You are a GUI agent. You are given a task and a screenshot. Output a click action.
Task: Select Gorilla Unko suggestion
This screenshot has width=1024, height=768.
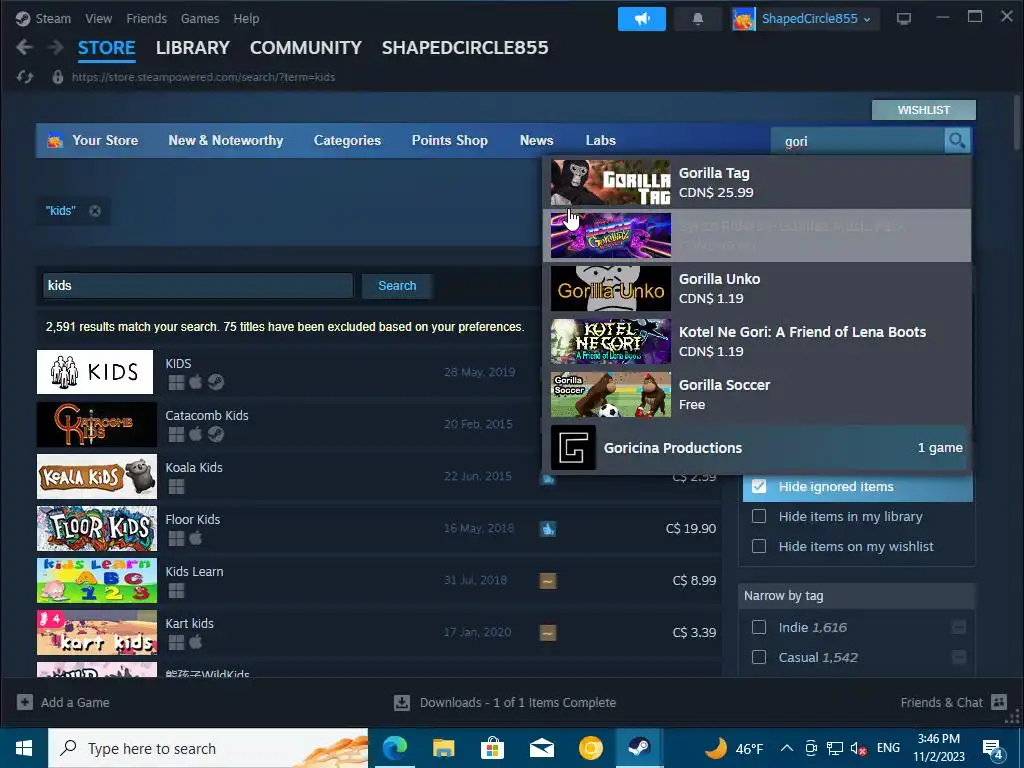coord(757,289)
